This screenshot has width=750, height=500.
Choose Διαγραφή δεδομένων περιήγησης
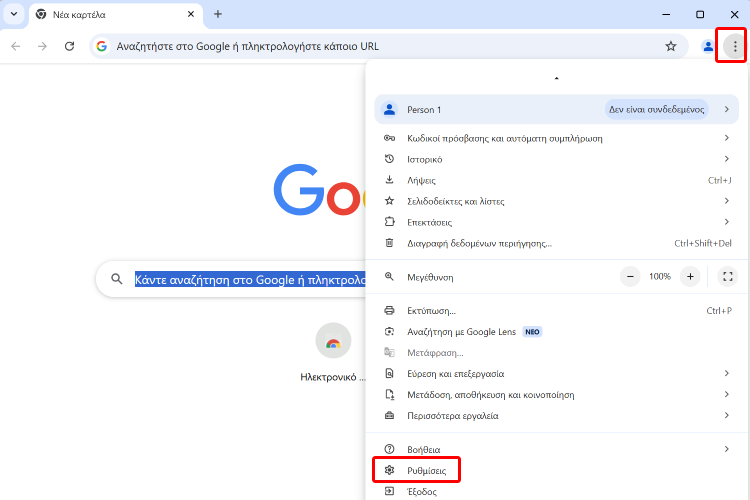556,244
